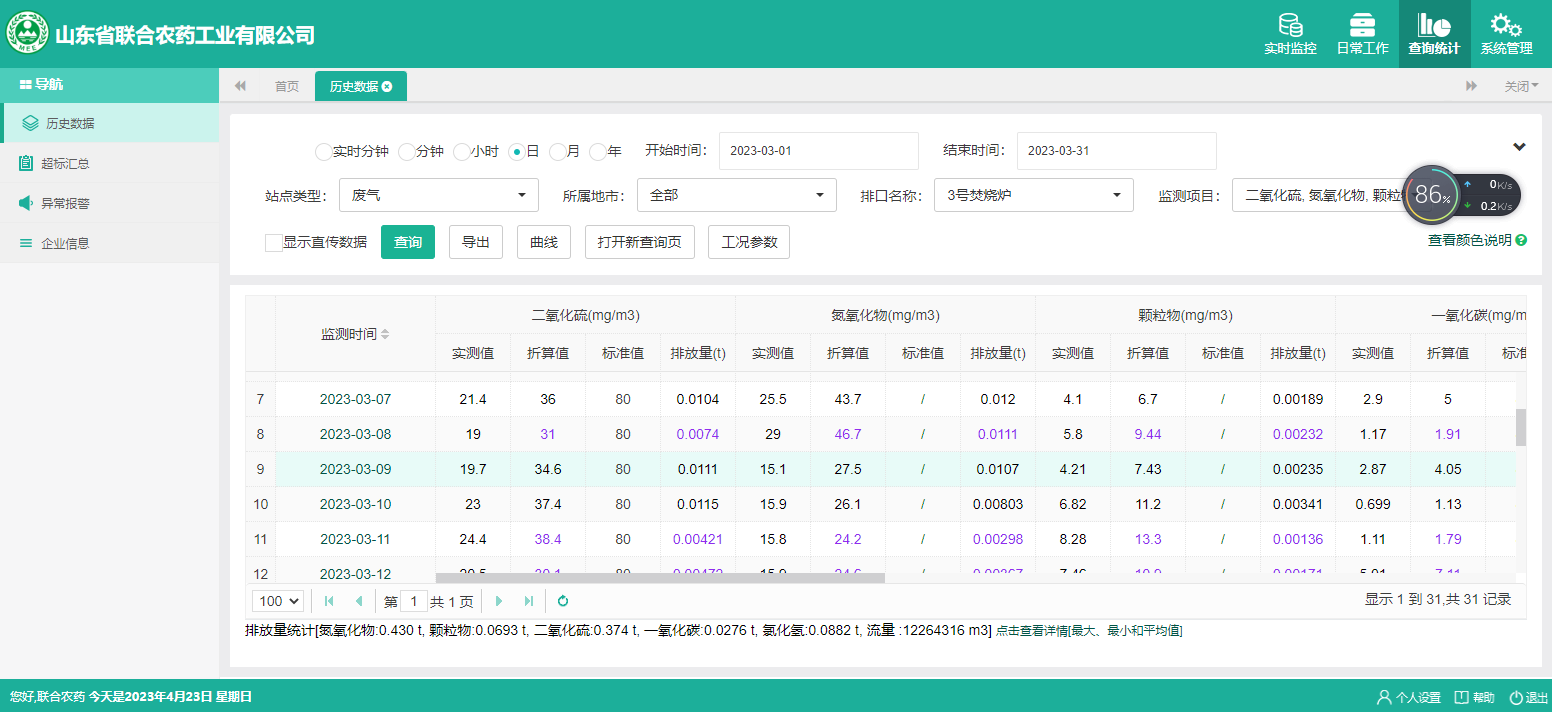The image size is (1552, 712).
Task: Go to the first page of results
Action: (329, 601)
